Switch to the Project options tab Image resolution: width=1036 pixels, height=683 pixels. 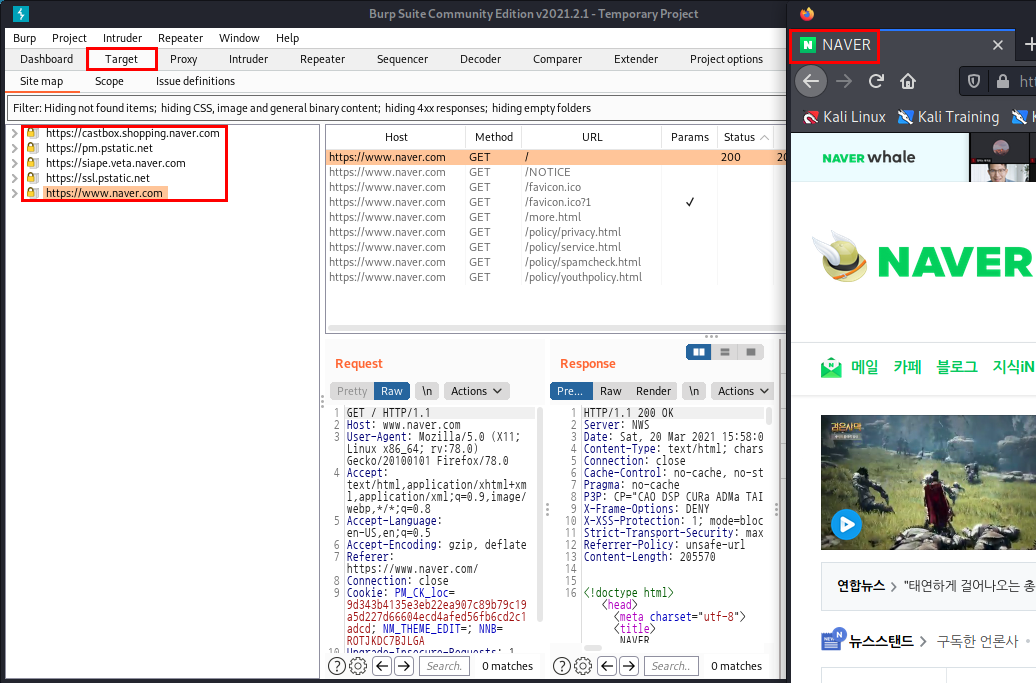tap(726, 59)
